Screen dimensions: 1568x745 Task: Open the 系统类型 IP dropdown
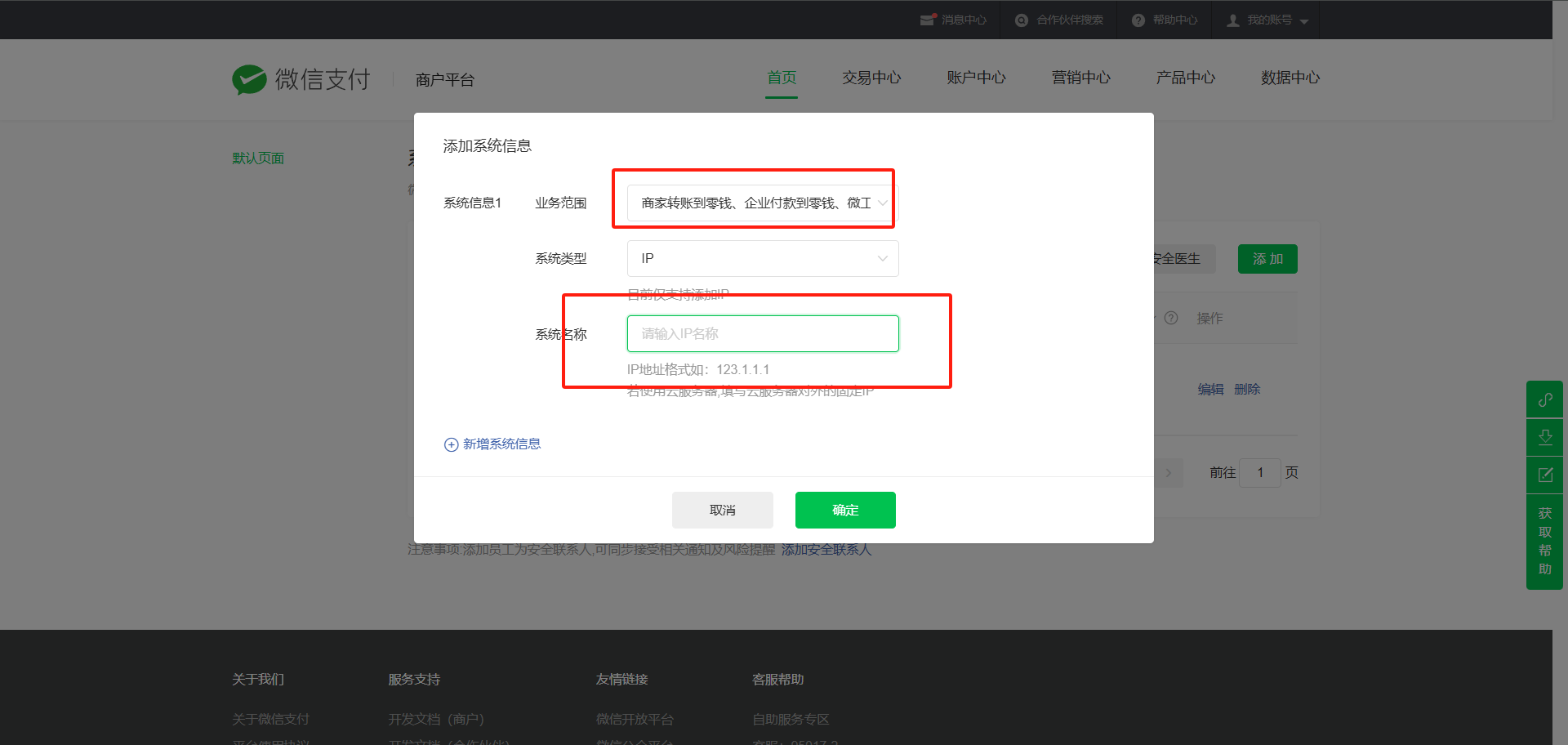click(762, 258)
